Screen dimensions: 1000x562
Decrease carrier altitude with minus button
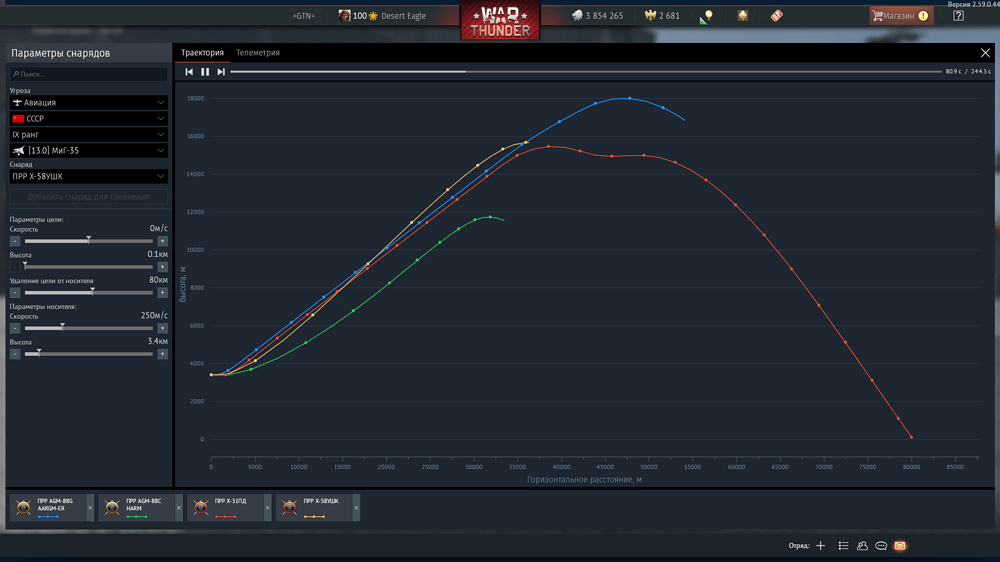(15, 354)
